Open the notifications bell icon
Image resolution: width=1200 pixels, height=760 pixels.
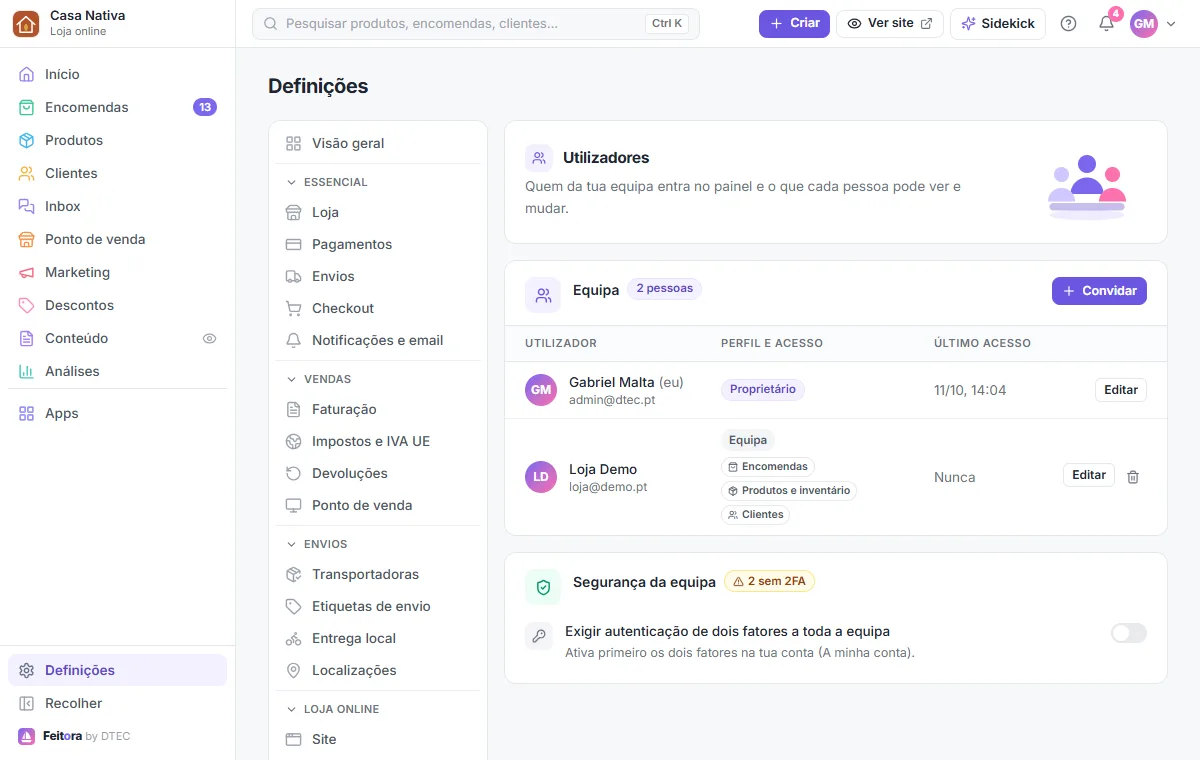pos(1106,23)
